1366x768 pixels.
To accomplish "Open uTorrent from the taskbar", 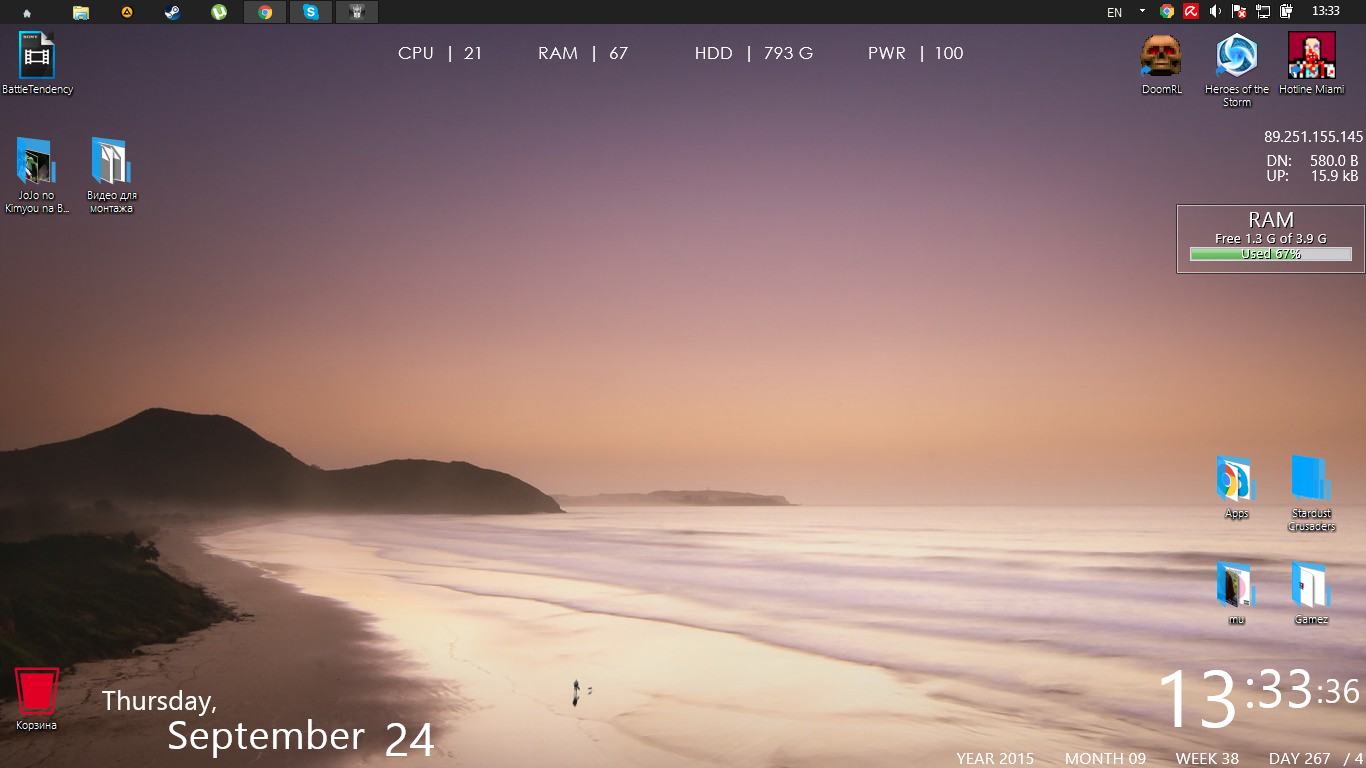I will [x=219, y=12].
